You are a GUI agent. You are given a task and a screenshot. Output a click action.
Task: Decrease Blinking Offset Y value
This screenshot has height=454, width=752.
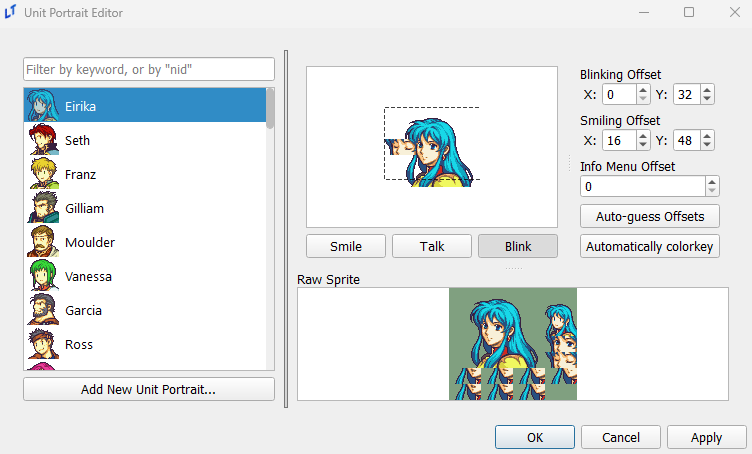[707, 99]
